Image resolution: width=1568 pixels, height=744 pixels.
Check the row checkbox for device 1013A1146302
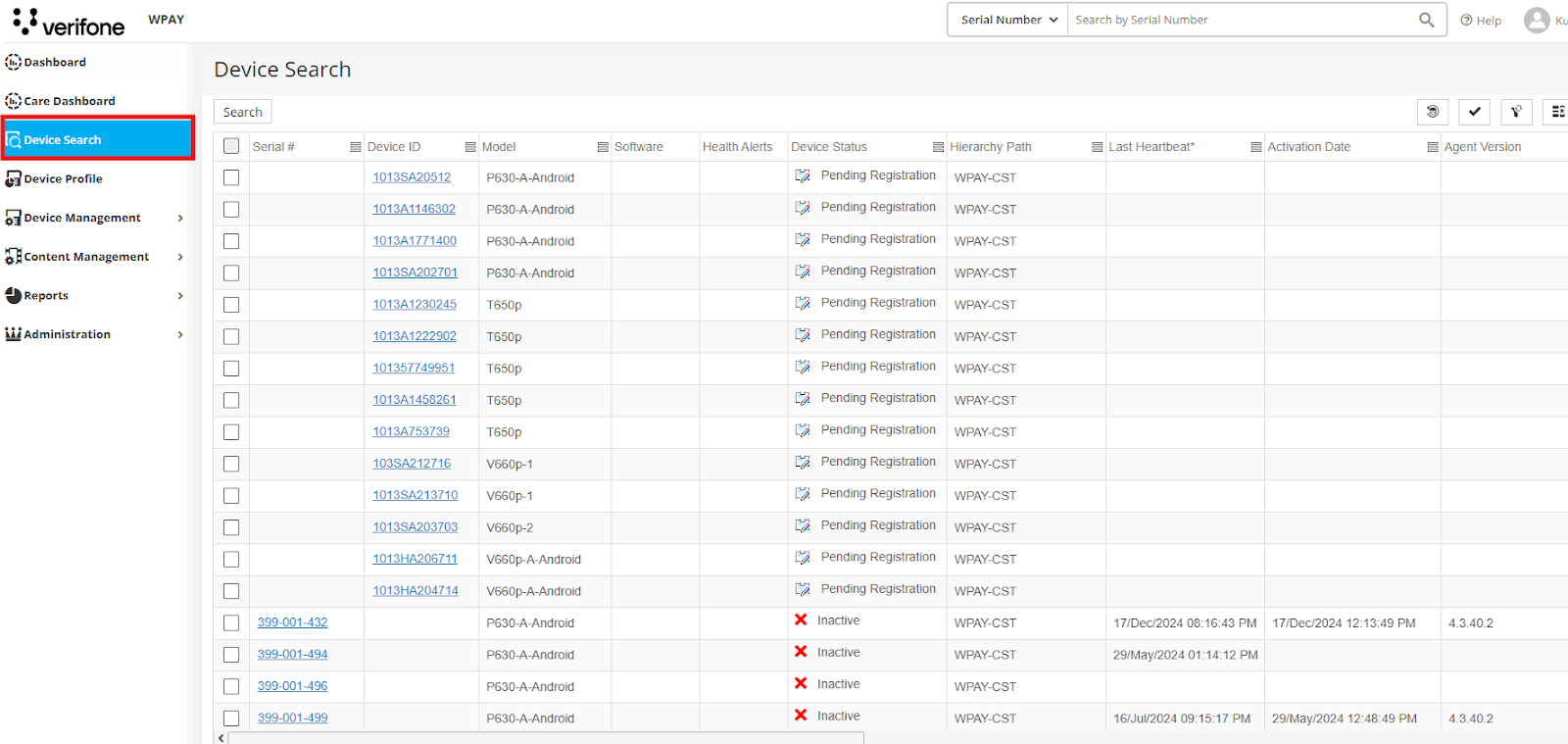[x=231, y=209]
